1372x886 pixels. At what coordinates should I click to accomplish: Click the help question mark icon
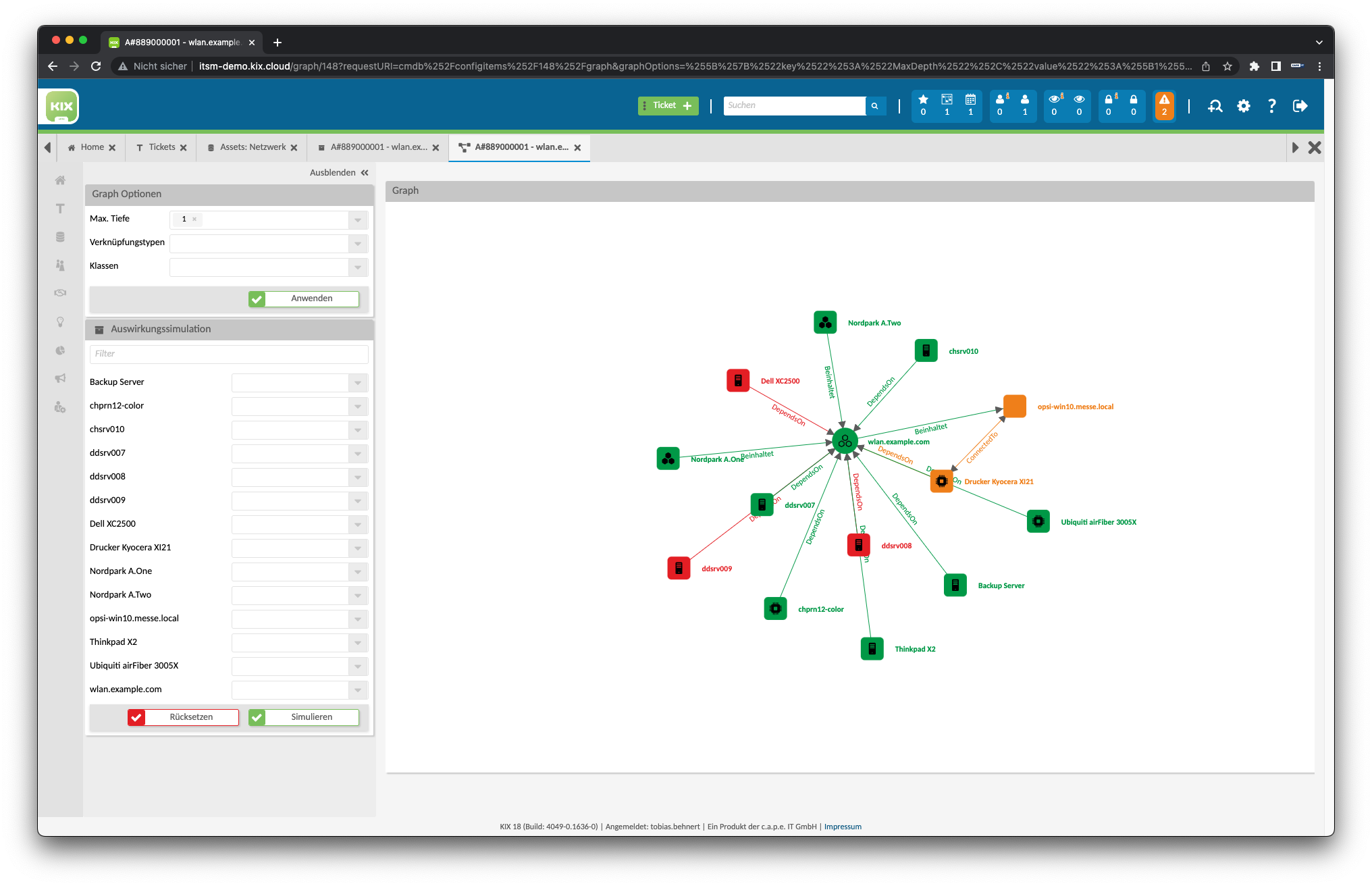pos(1271,106)
